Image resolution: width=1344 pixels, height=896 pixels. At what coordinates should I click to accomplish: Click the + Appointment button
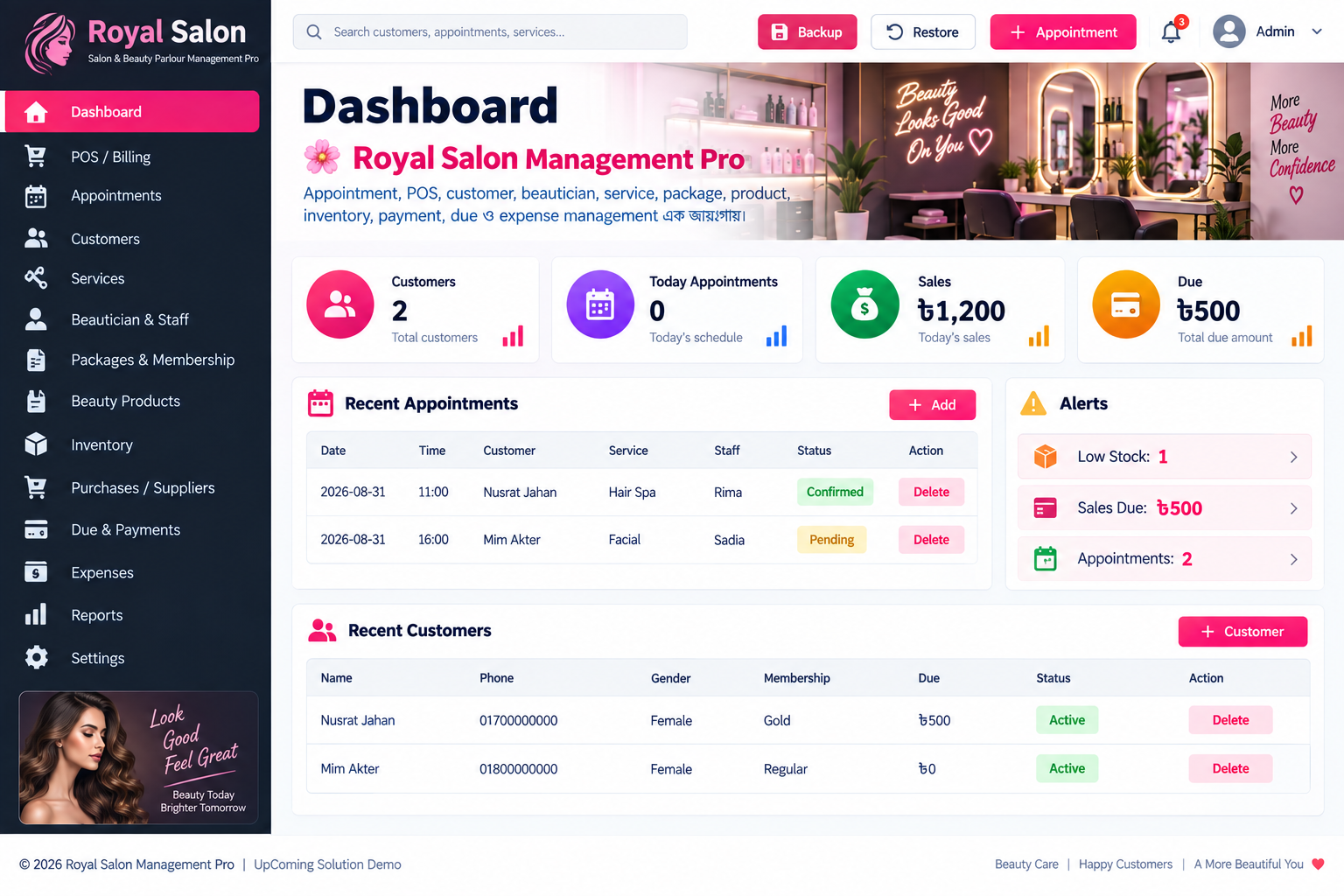pyautogui.click(x=1063, y=32)
